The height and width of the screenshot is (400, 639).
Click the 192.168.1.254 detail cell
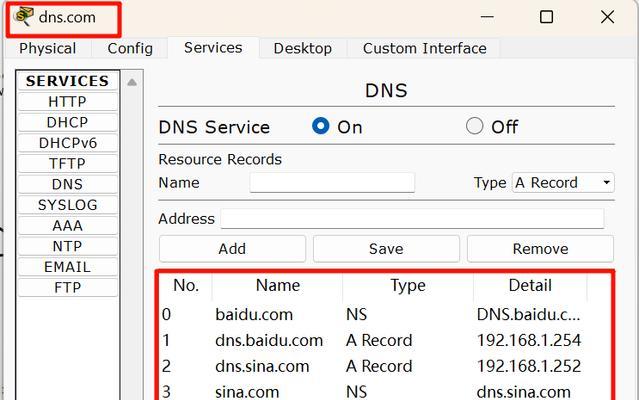(x=529, y=341)
